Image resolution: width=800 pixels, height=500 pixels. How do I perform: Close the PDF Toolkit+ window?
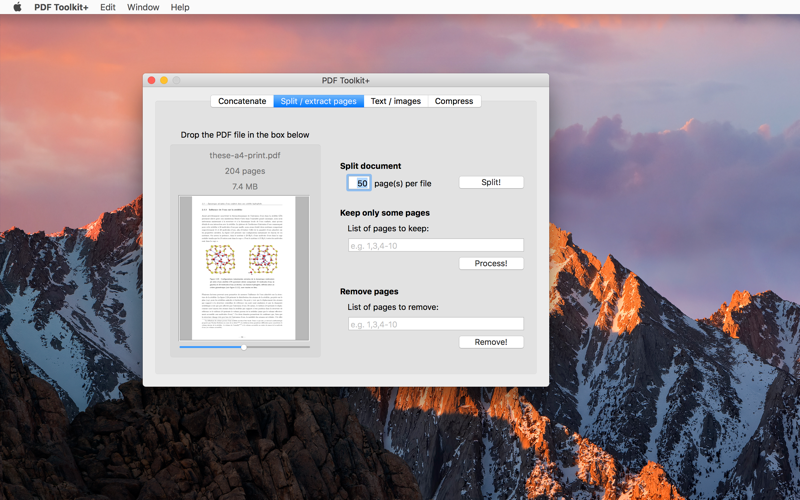(152, 80)
